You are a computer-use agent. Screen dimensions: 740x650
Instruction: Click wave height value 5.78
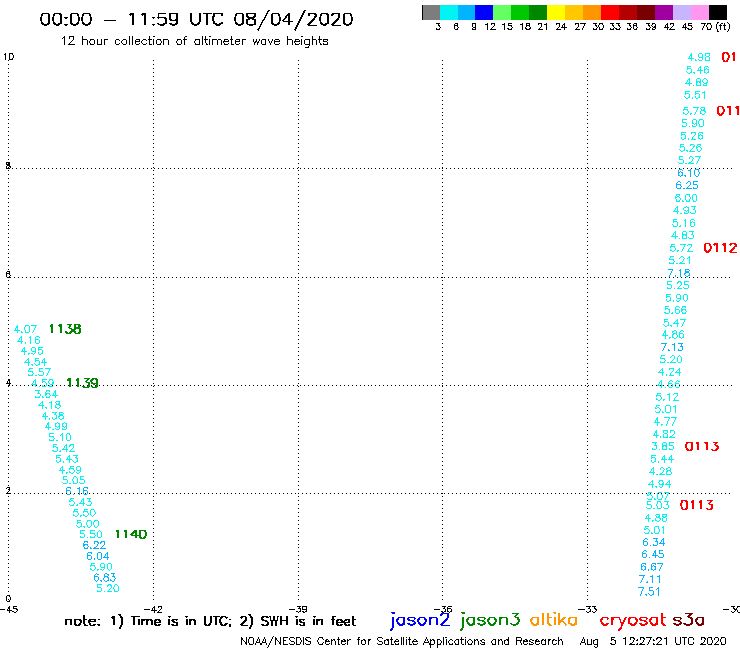(x=694, y=111)
